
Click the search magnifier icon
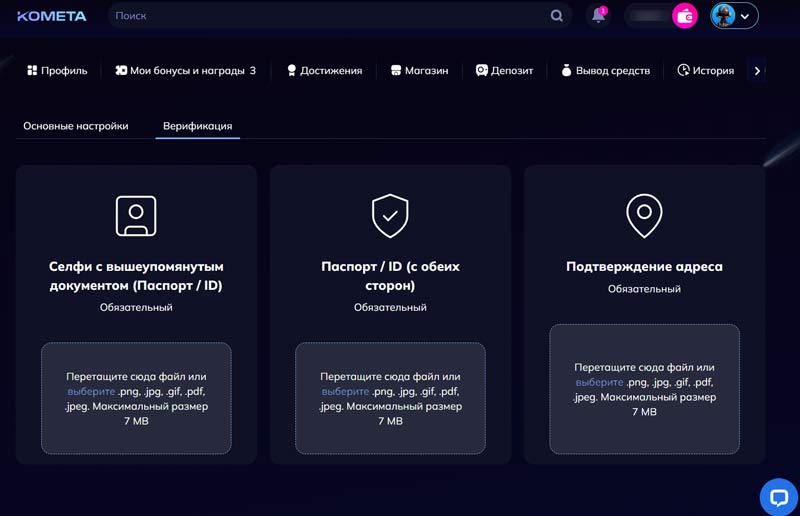pos(557,16)
